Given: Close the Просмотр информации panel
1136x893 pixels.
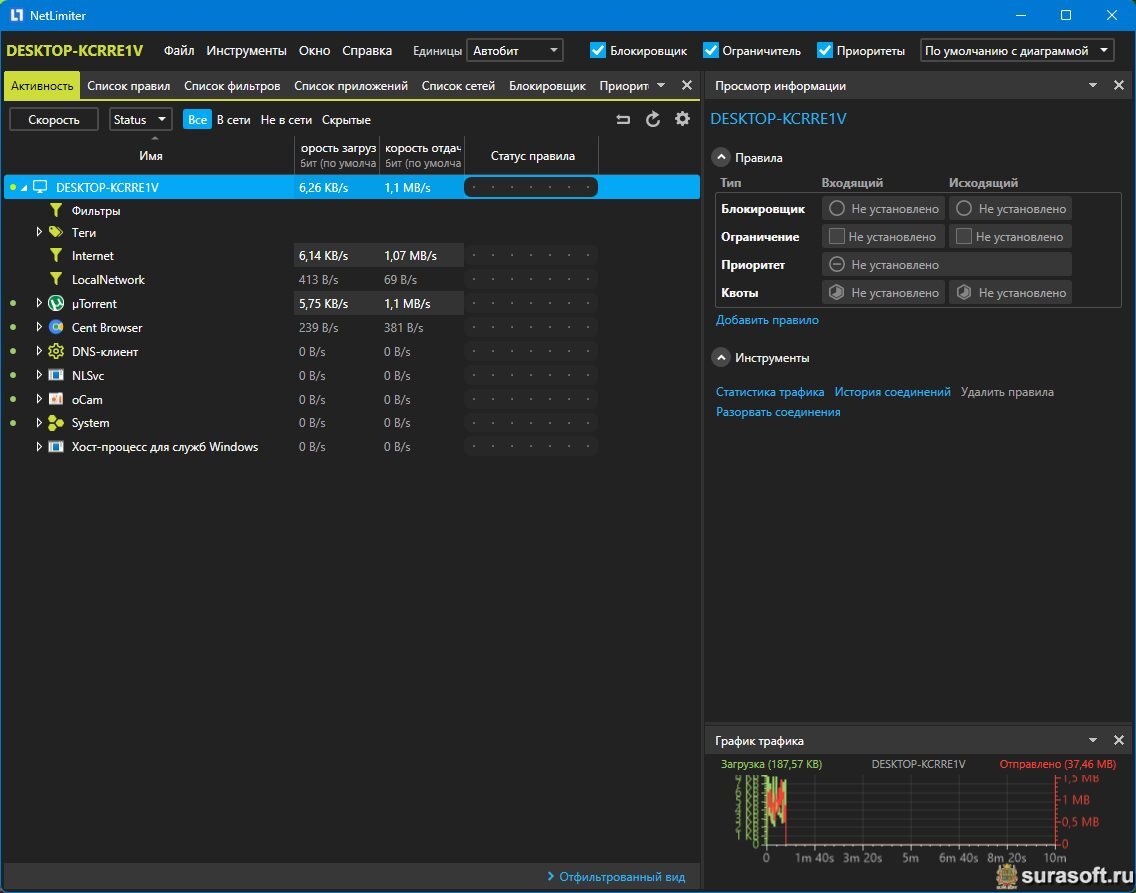Looking at the screenshot, I should point(1119,85).
